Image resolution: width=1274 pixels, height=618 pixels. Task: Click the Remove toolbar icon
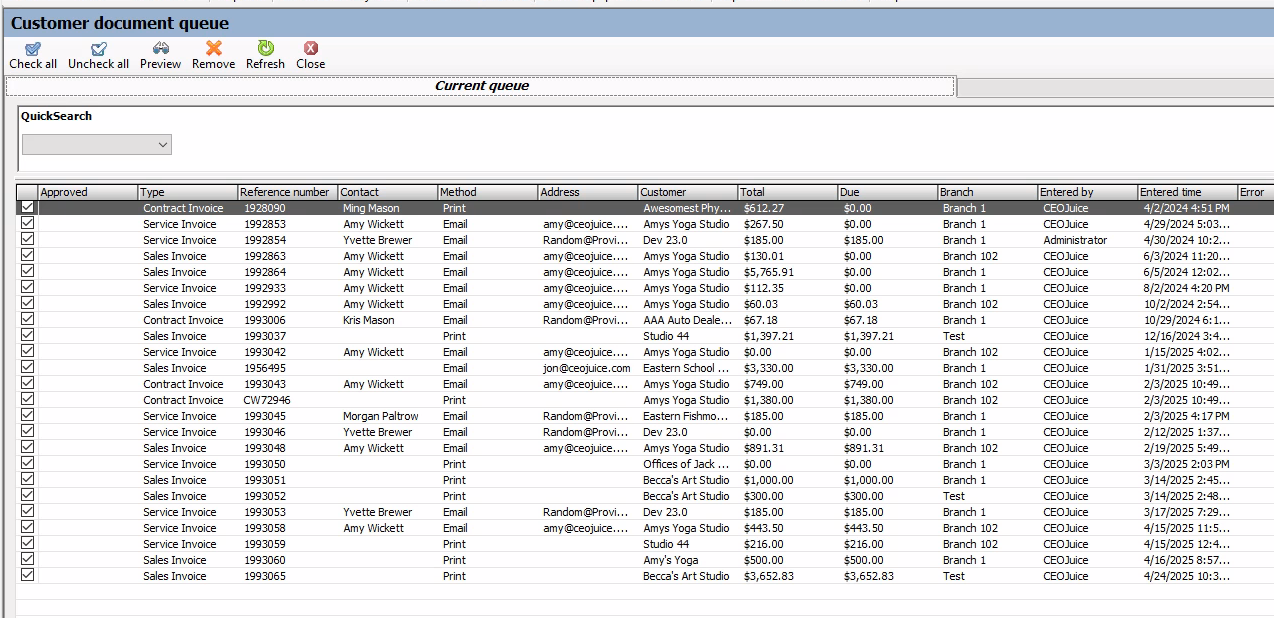coord(213,48)
